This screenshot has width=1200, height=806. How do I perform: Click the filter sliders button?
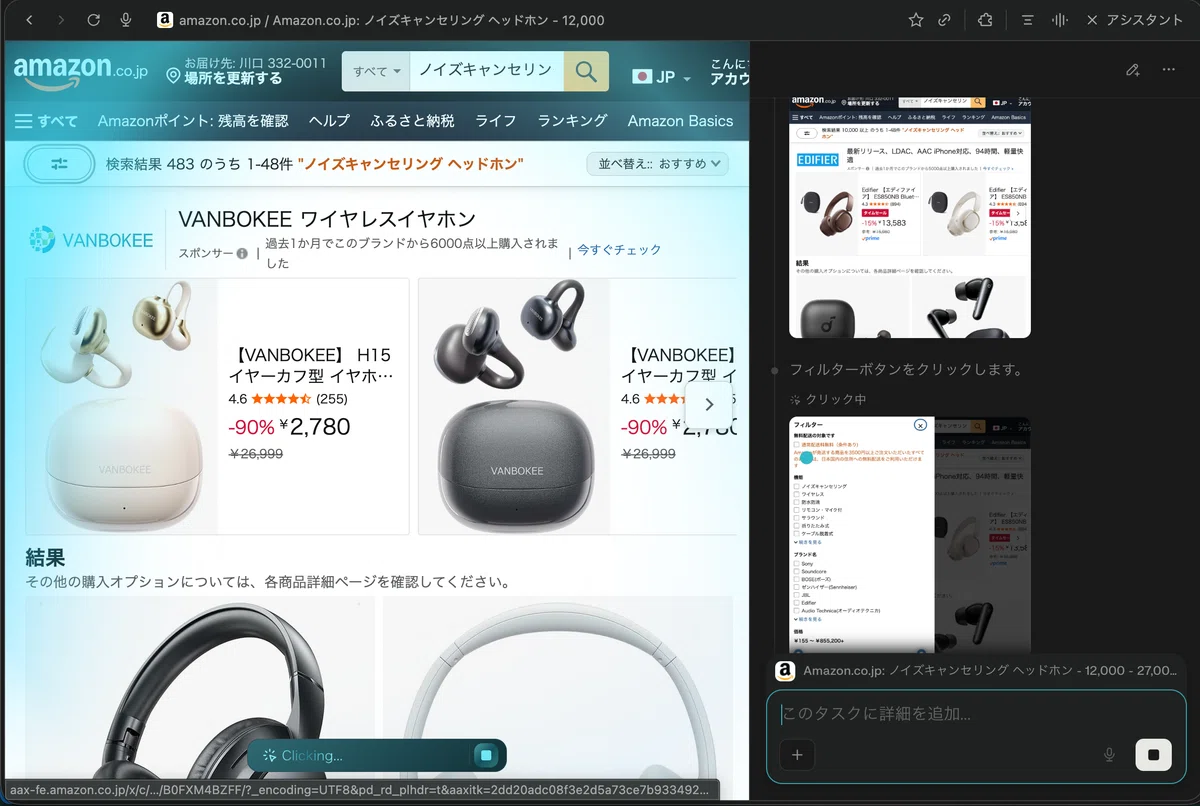tap(59, 164)
